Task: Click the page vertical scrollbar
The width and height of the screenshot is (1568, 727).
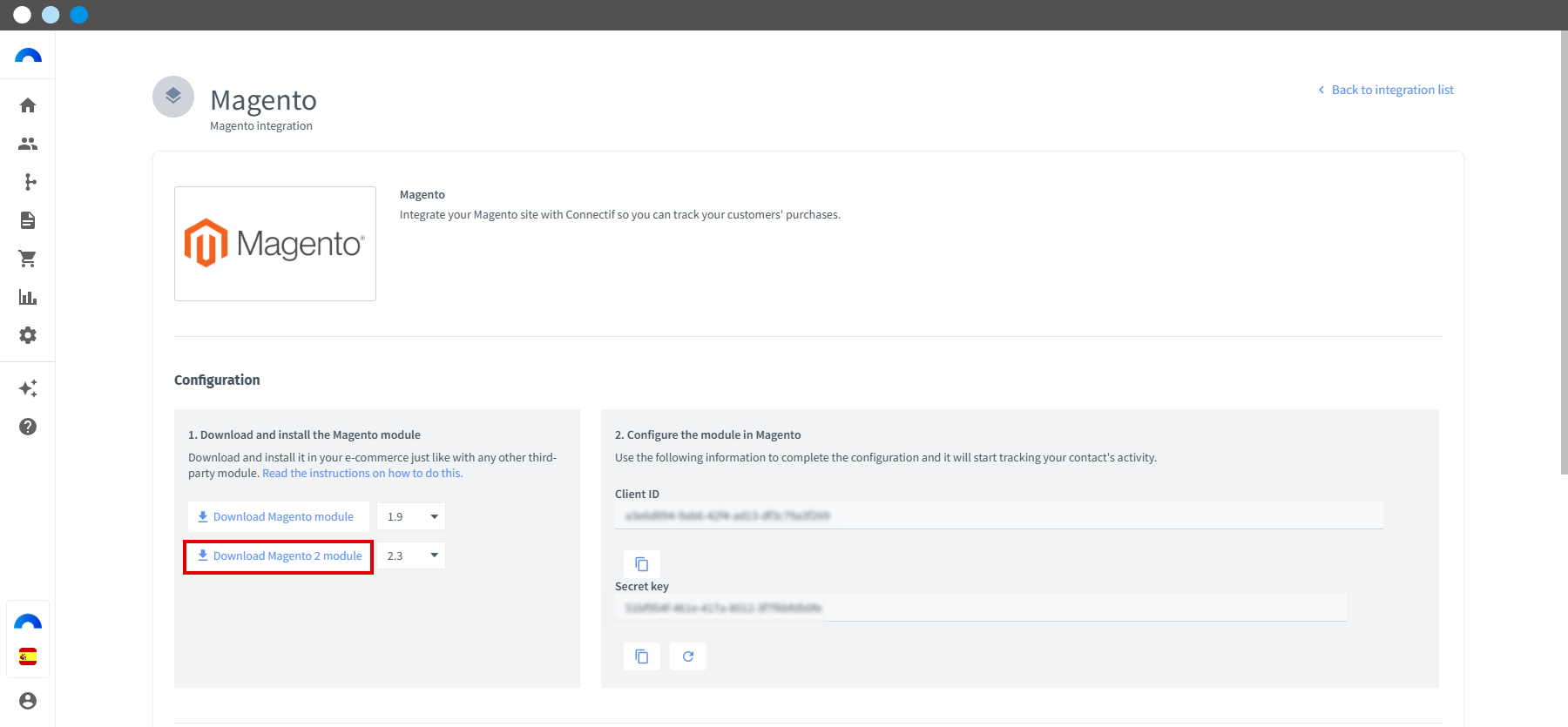Action: click(1564, 252)
